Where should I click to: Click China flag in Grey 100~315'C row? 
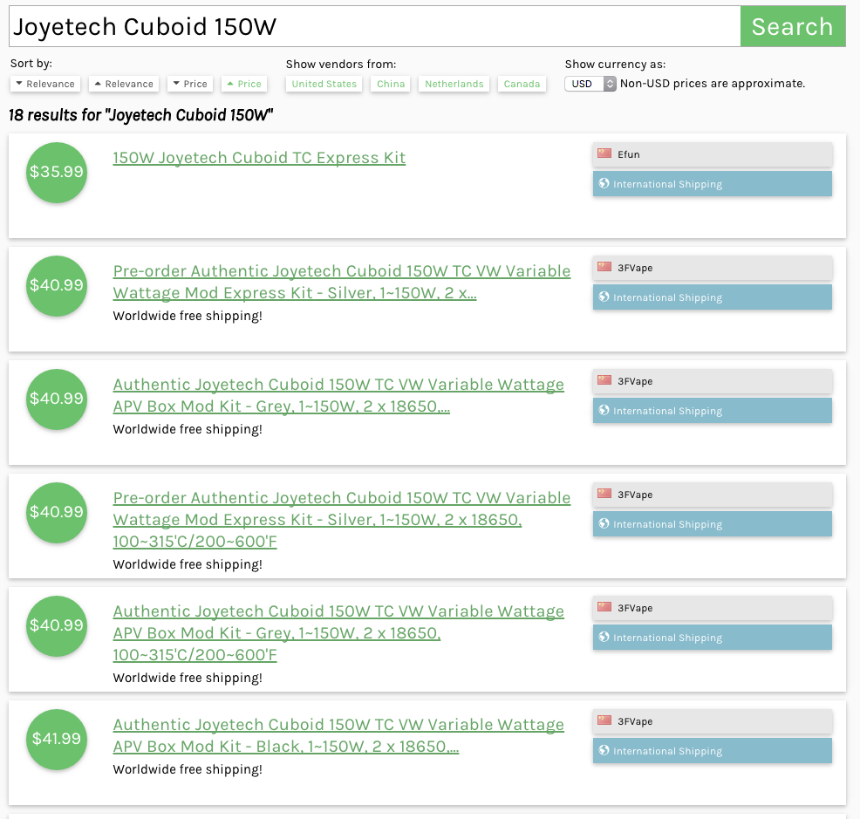pyautogui.click(x=604, y=607)
